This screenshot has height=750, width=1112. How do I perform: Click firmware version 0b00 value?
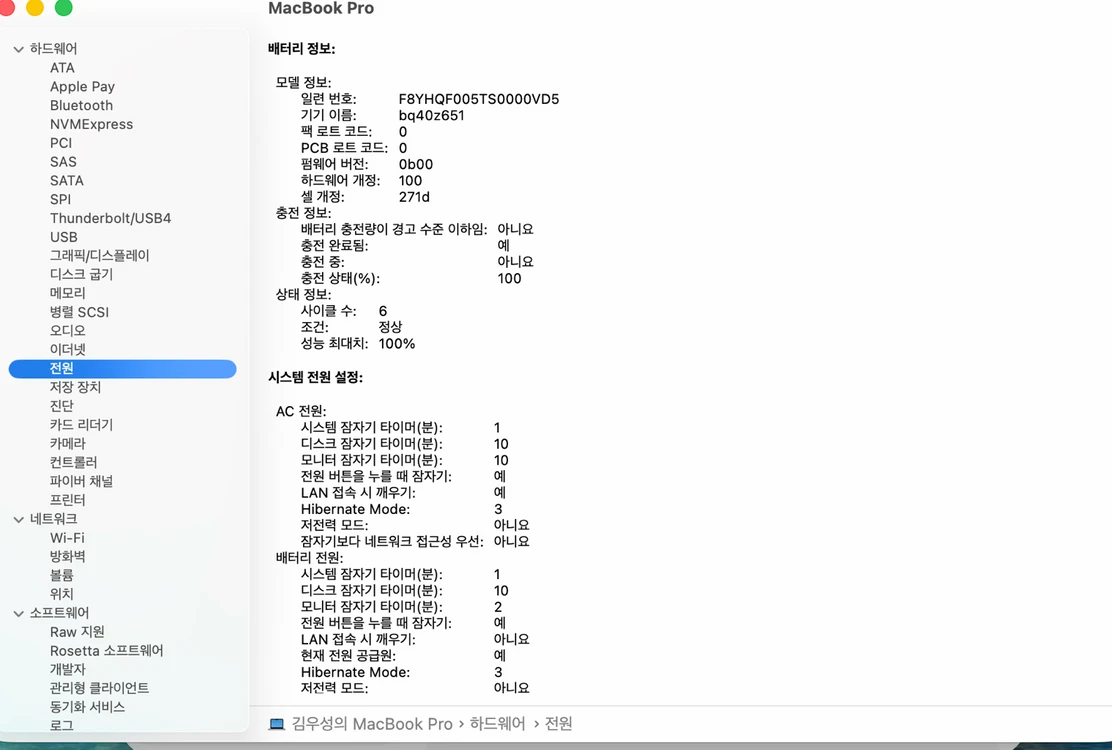tap(416, 164)
